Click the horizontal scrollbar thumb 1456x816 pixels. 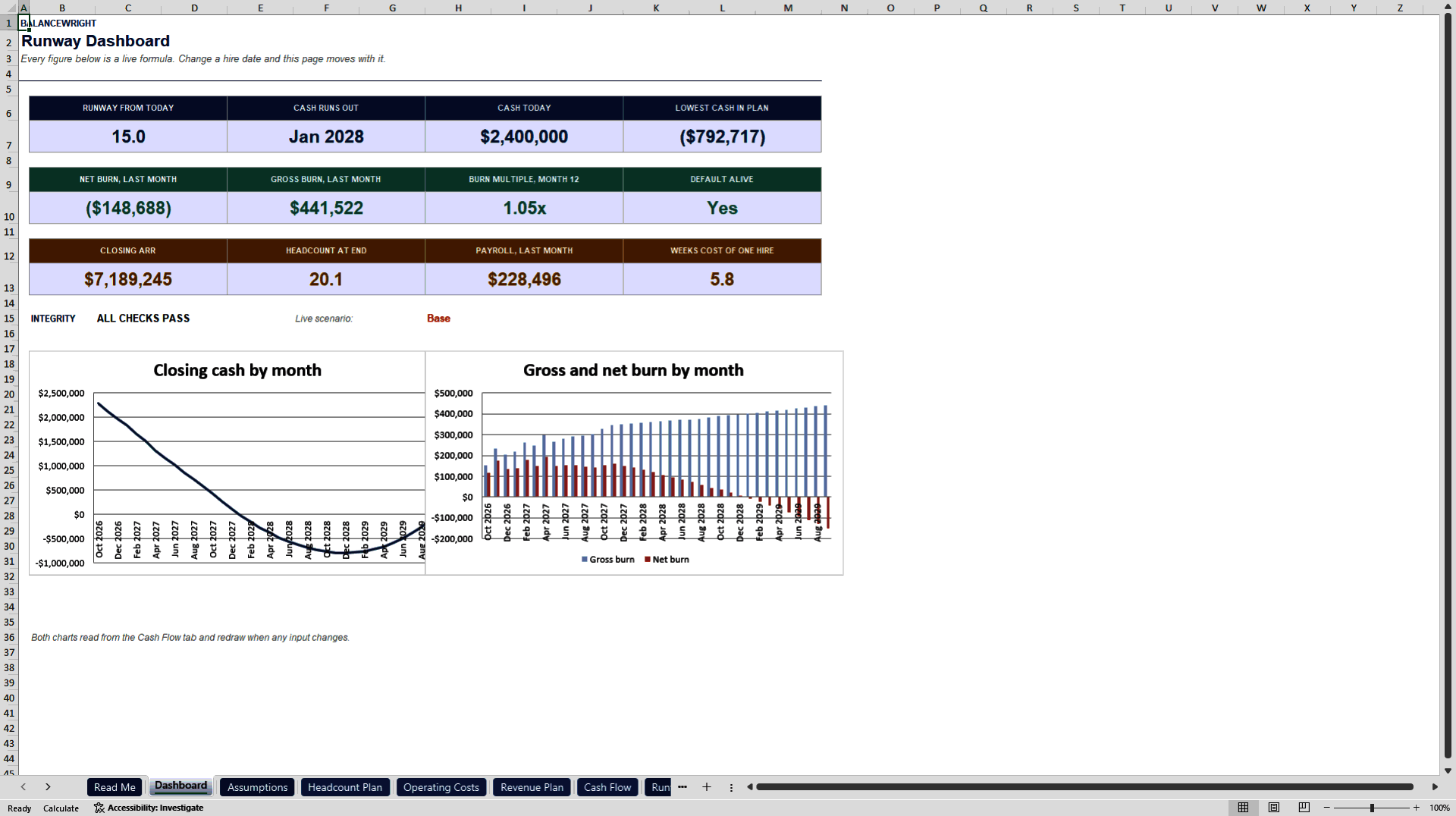pos(1084,787)
